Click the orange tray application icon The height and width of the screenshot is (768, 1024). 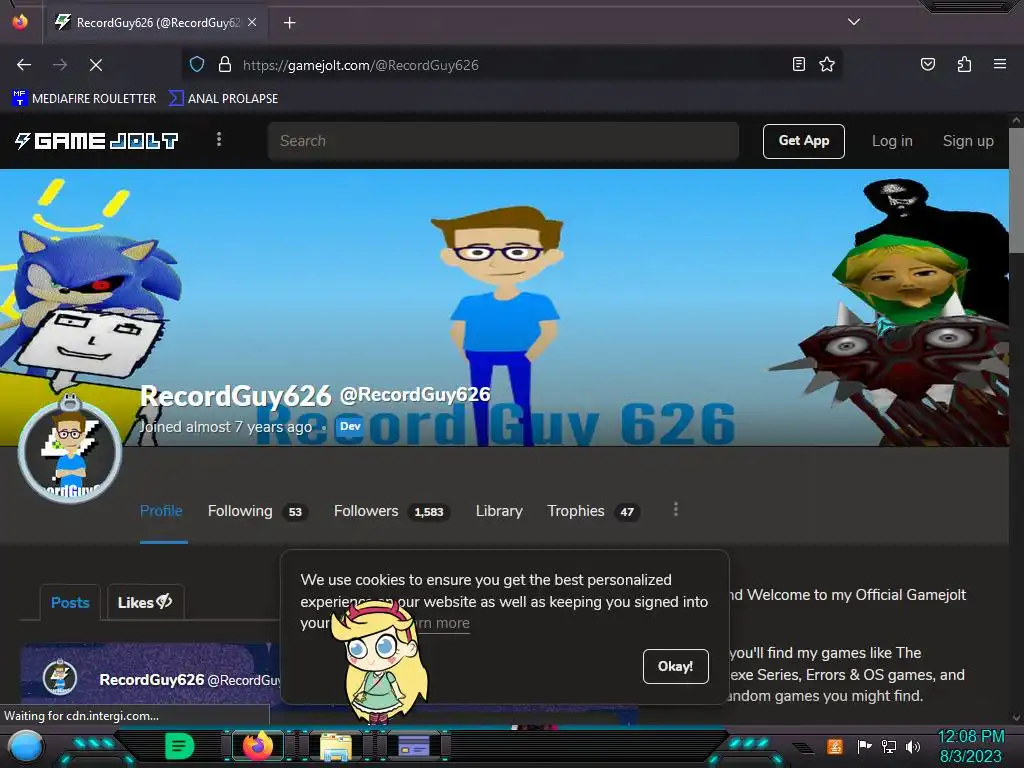click(x=835, y=746)
